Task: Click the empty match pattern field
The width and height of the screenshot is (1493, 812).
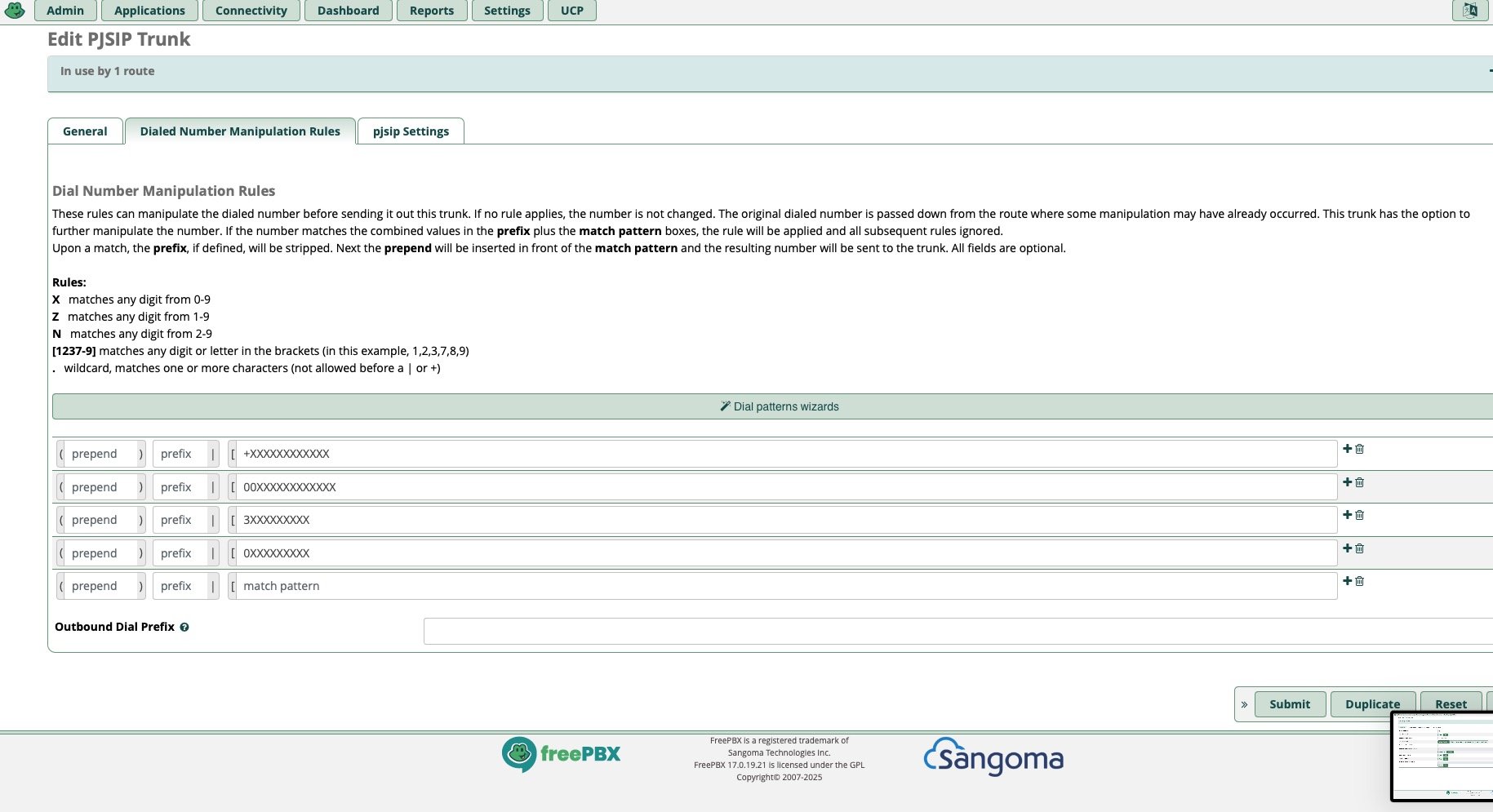Action: pyautogui.click(x=786, y=586)
